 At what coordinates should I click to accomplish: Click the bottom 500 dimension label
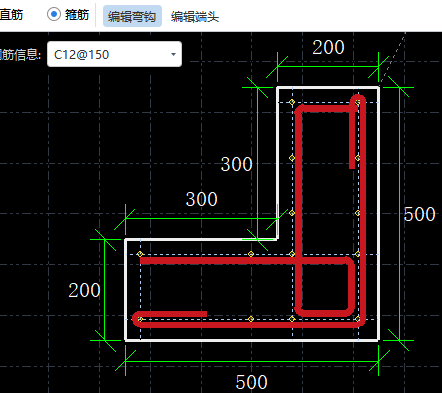pos(251,382)
